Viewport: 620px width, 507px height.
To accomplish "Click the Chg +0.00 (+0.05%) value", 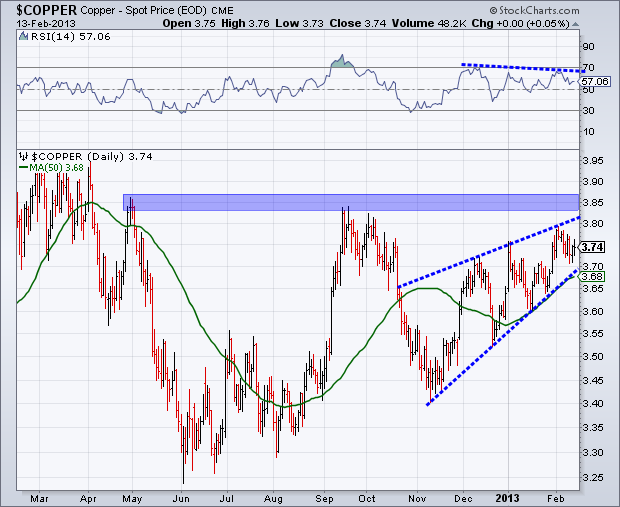I will 520,23.
